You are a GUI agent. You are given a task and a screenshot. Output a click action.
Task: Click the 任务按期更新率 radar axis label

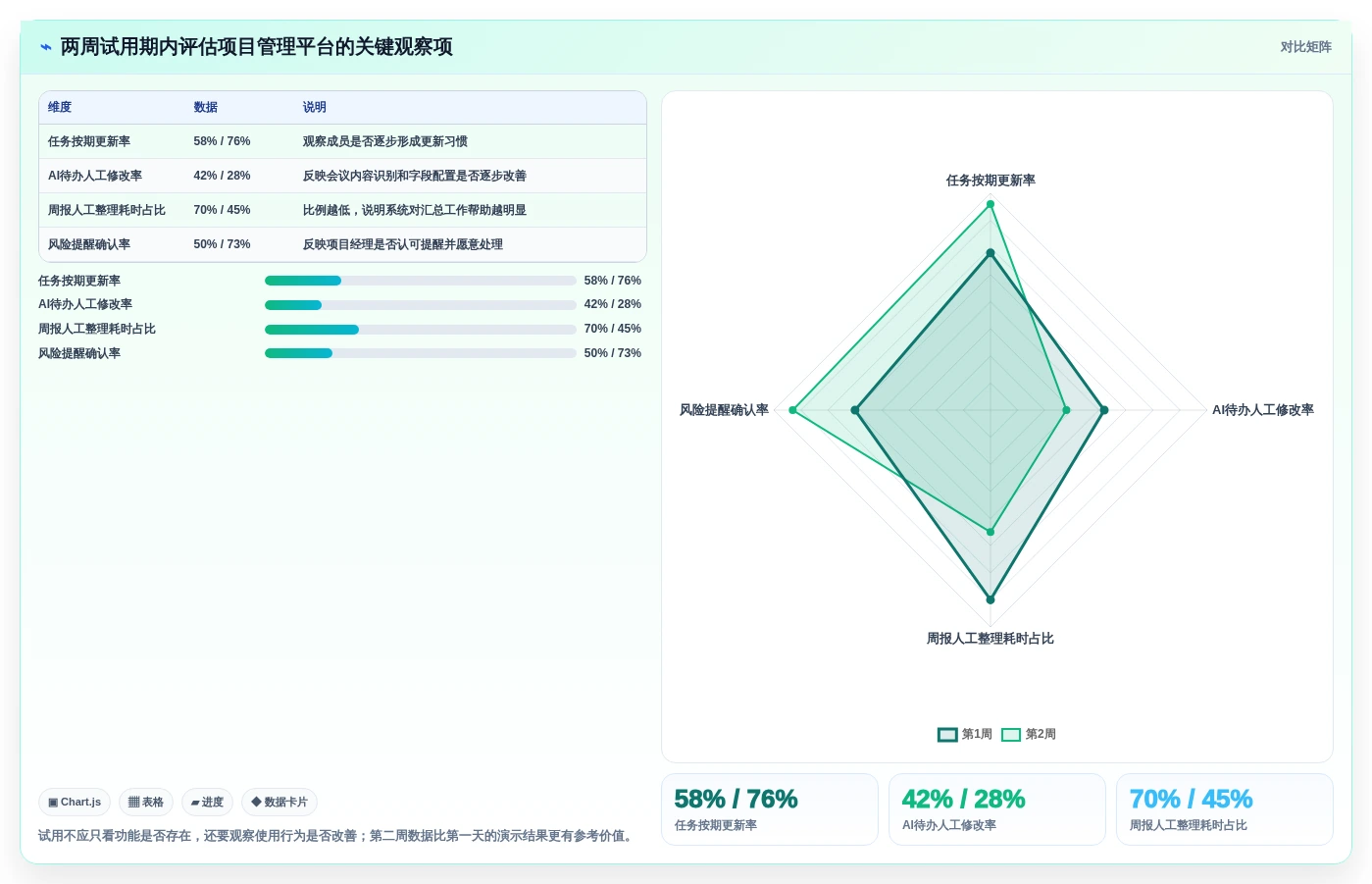[x=991, y=181]
